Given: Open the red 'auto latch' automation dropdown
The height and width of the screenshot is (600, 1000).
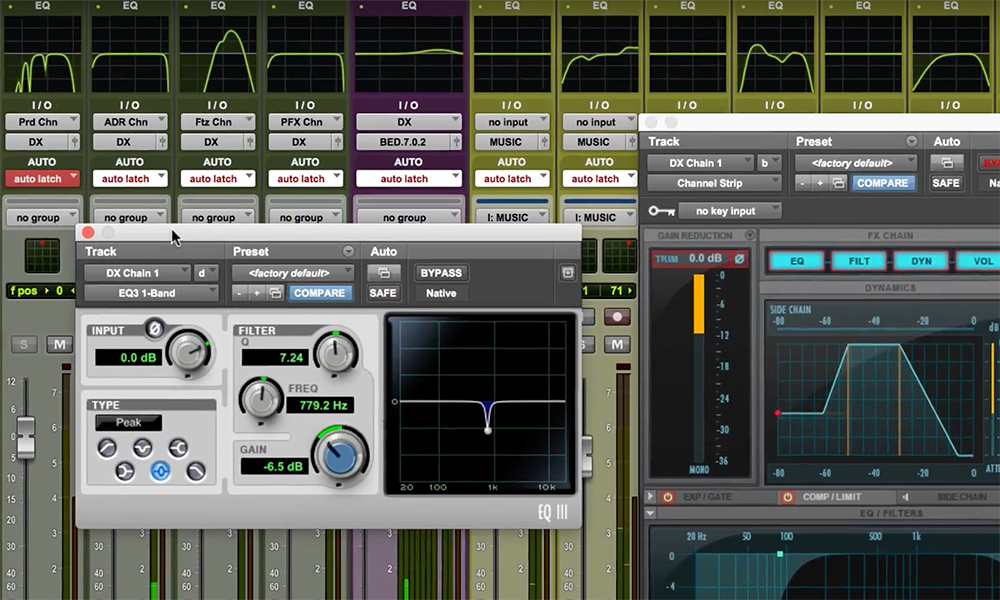Looking at the screenshot, I should pyautogui.click(x=42, y=179).
